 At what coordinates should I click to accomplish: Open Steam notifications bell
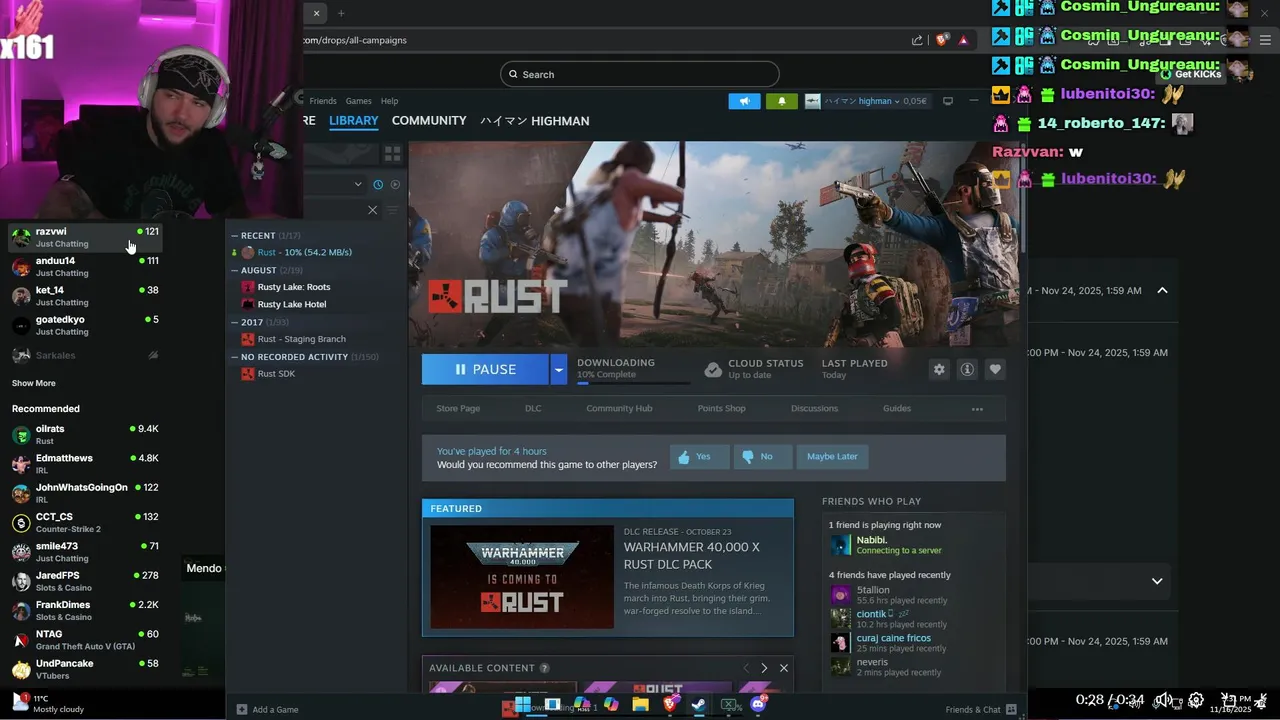tap(781, 101)
